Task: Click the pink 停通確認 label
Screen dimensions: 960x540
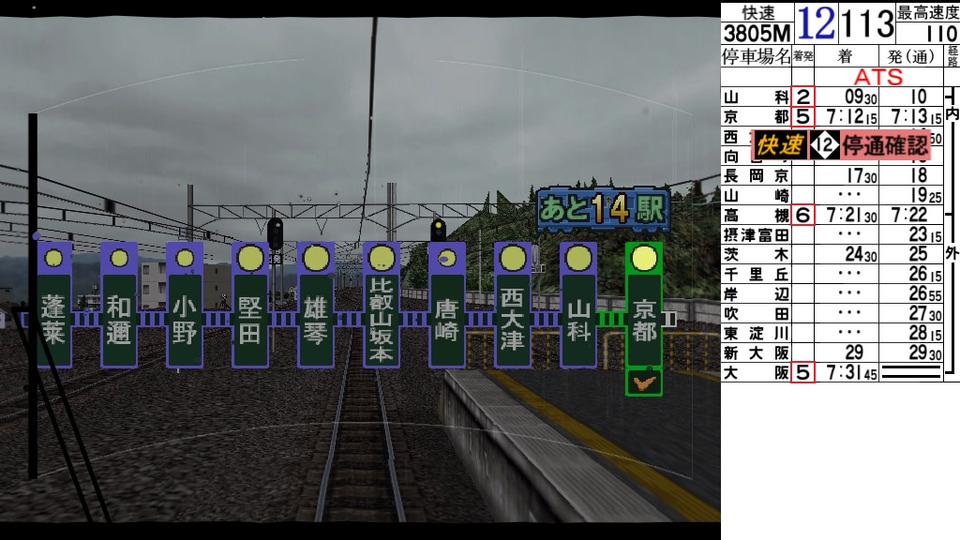Action: click(885, 146)
